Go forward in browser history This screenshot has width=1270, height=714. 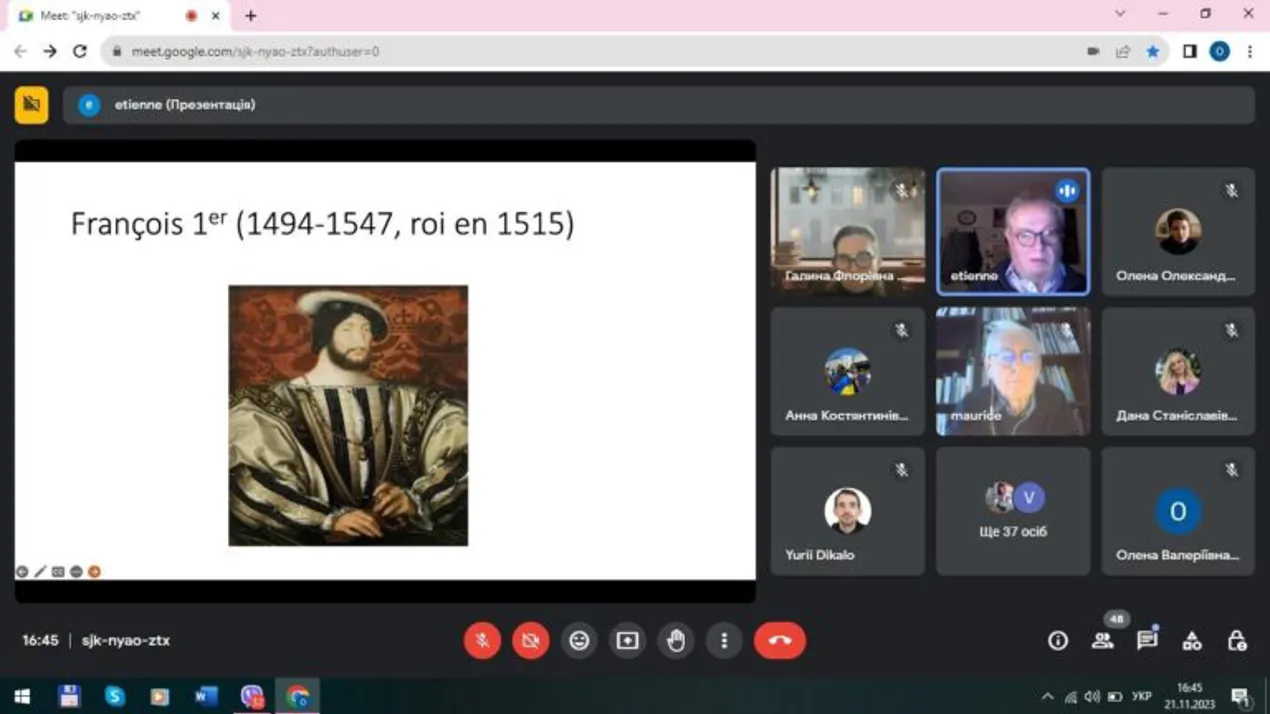pyautogui.click(x=50, y=52)
